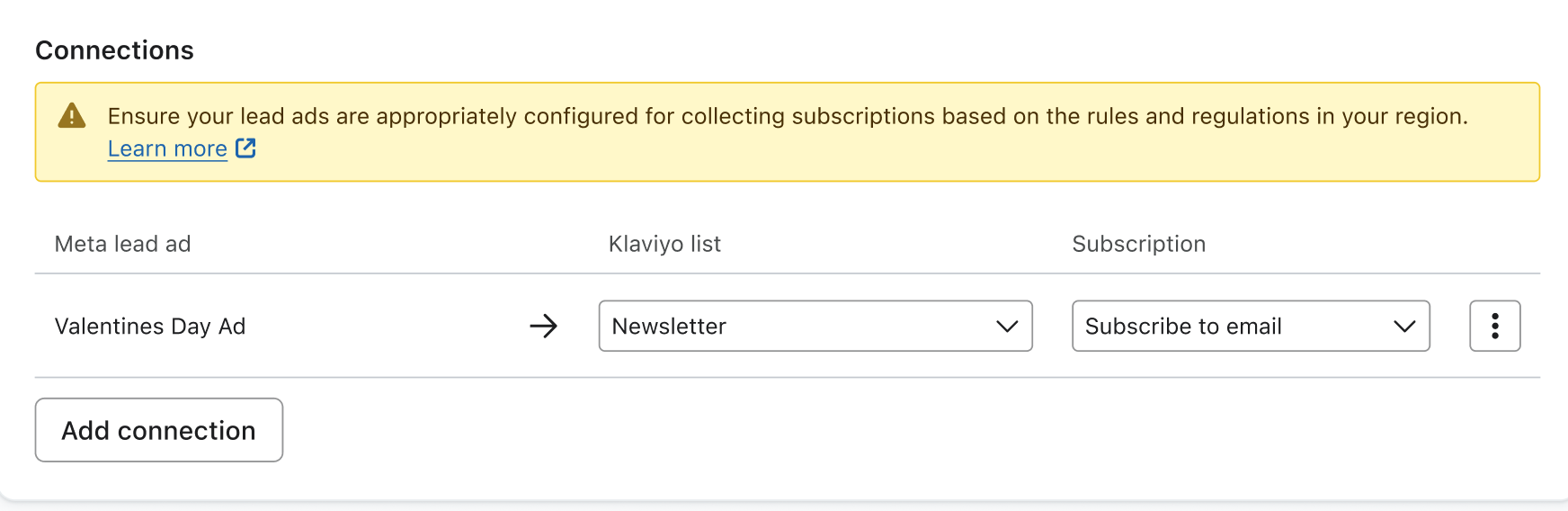Click the chevron arrow in the Newsletter dropdown
This screenshot has height=511, width=1568.
(1007, 326)
